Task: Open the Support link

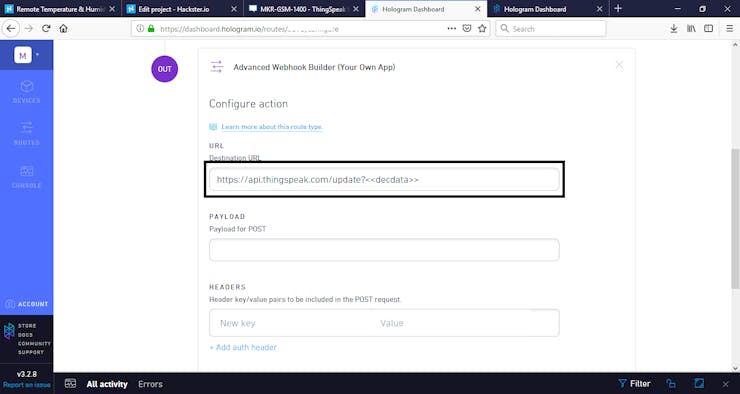Action: pos(31,352)
